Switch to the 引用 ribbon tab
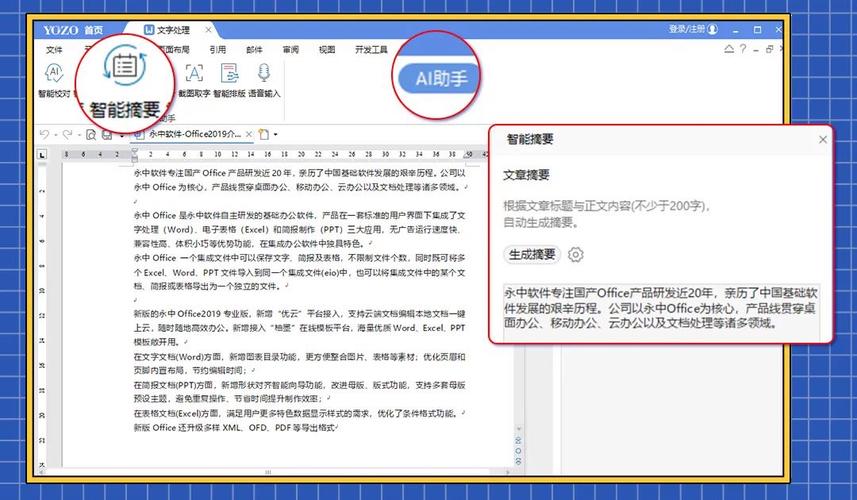Screen dimensions: 857x500 218,50
